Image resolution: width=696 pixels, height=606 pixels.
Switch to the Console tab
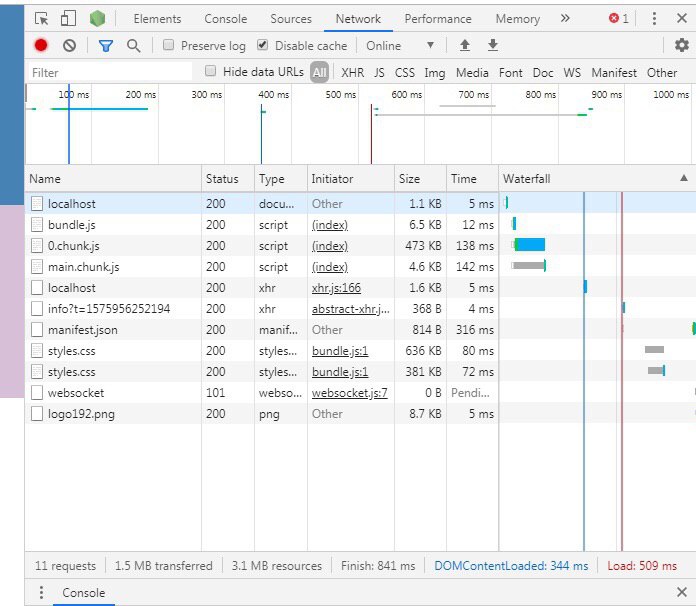coord(225,19)
